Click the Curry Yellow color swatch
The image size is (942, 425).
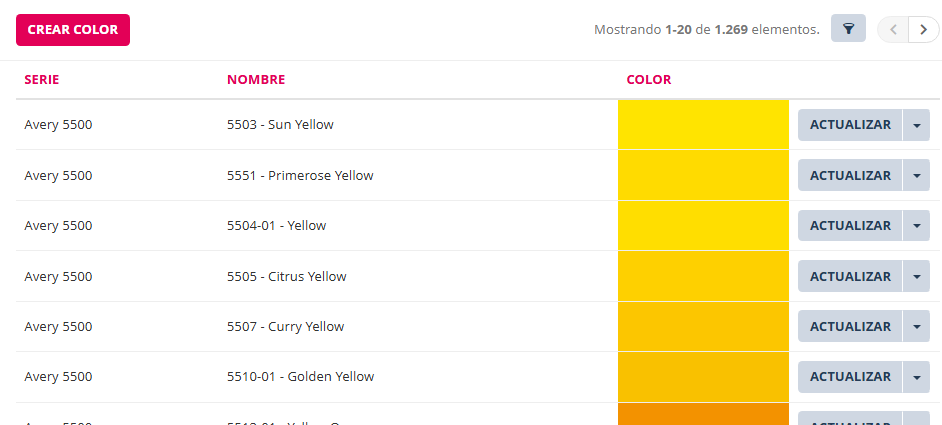point(703,326)
